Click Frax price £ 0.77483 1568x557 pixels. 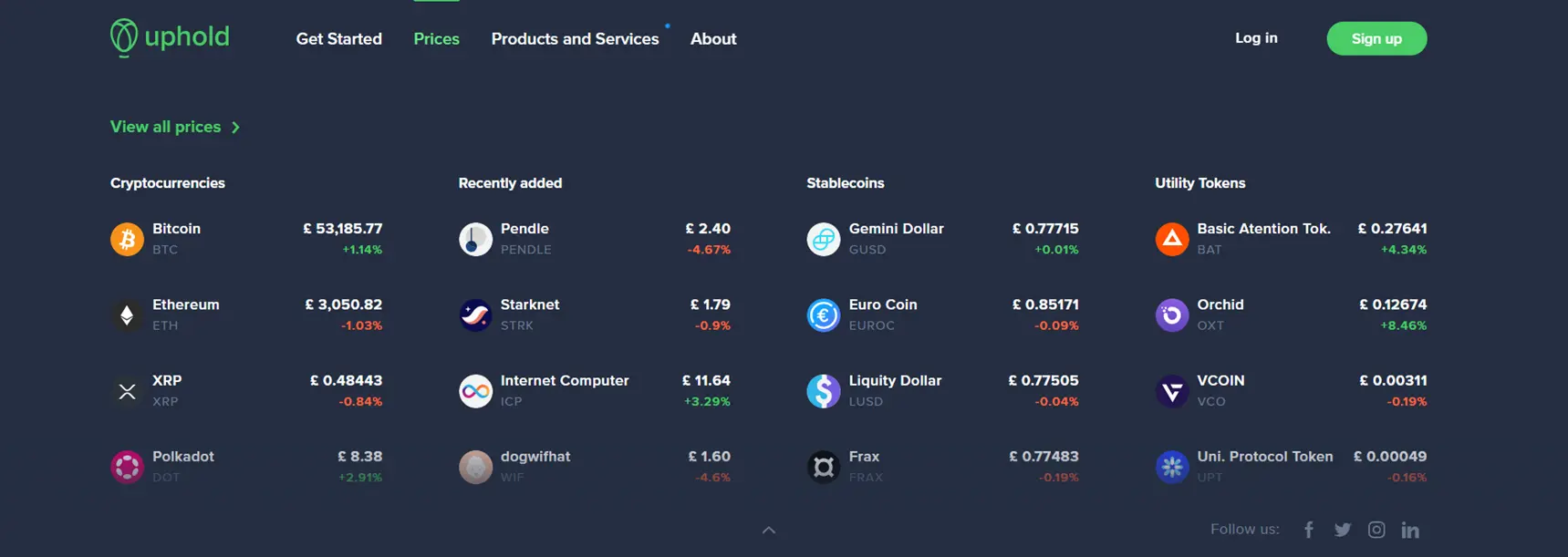point(1044,456)
